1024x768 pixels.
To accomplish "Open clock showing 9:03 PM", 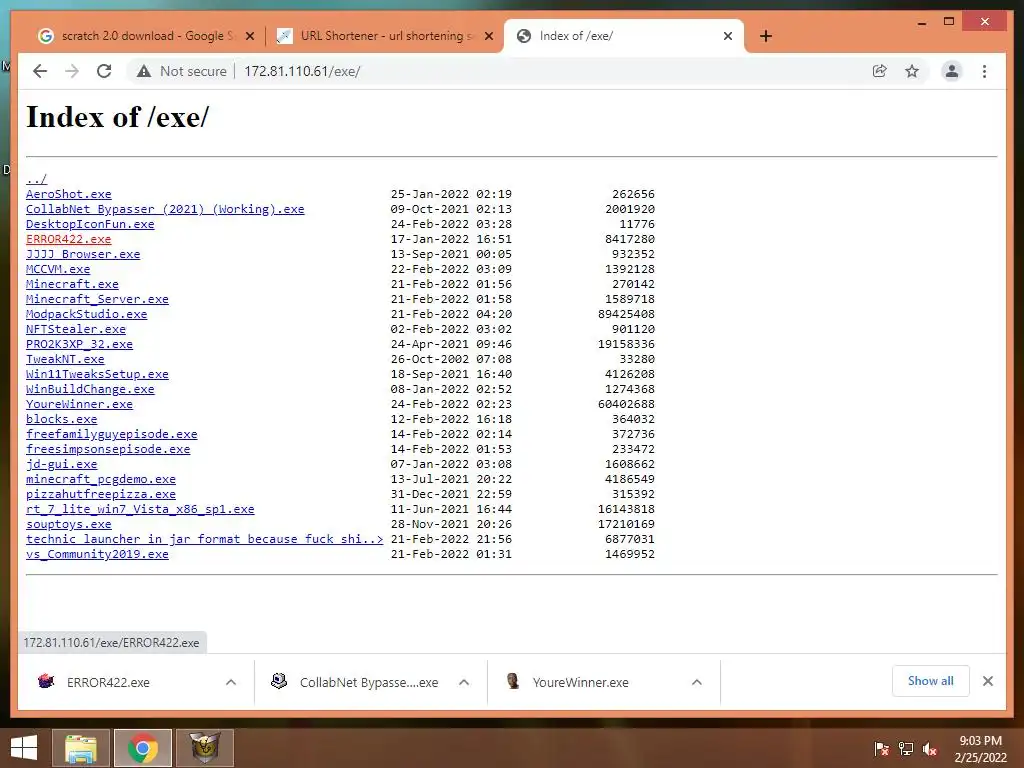I will [x=980, y=749].
